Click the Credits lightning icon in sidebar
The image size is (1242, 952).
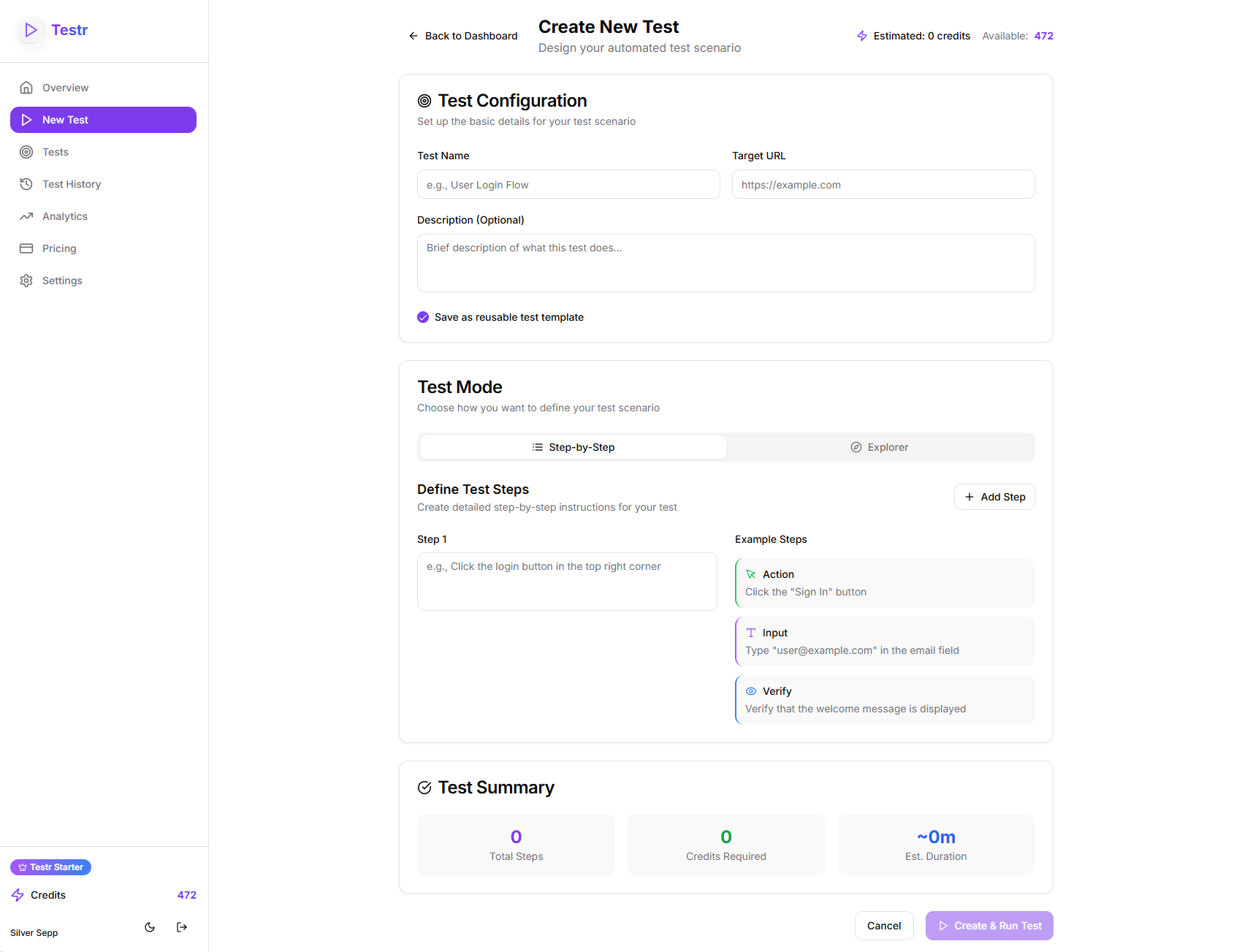(18, 895)
